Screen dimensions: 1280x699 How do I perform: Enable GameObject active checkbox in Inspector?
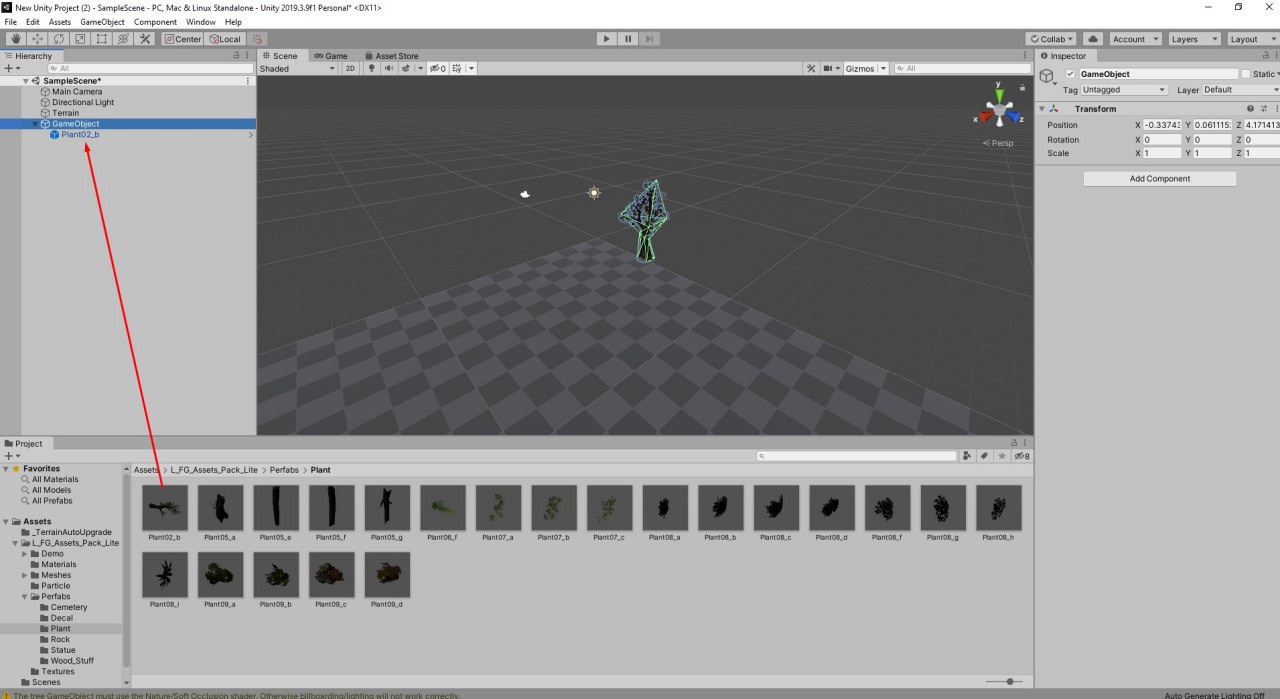pyautogui.click(x=1071, y=74)
